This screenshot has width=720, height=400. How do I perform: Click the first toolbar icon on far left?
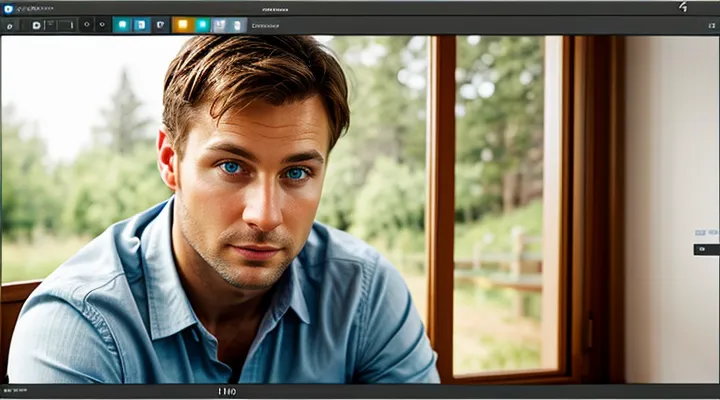point(10,25)
